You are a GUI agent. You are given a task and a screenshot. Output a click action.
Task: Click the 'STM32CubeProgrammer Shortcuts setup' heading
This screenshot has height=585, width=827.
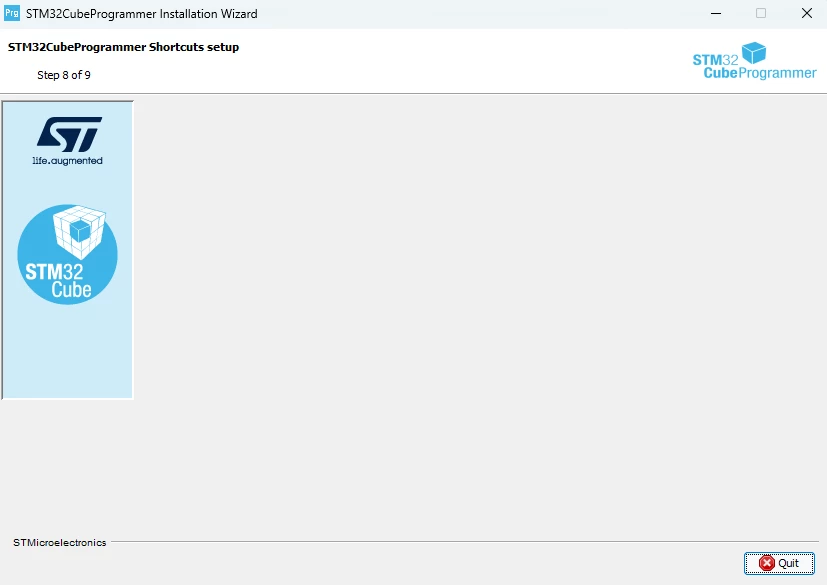tap(123, 47)
